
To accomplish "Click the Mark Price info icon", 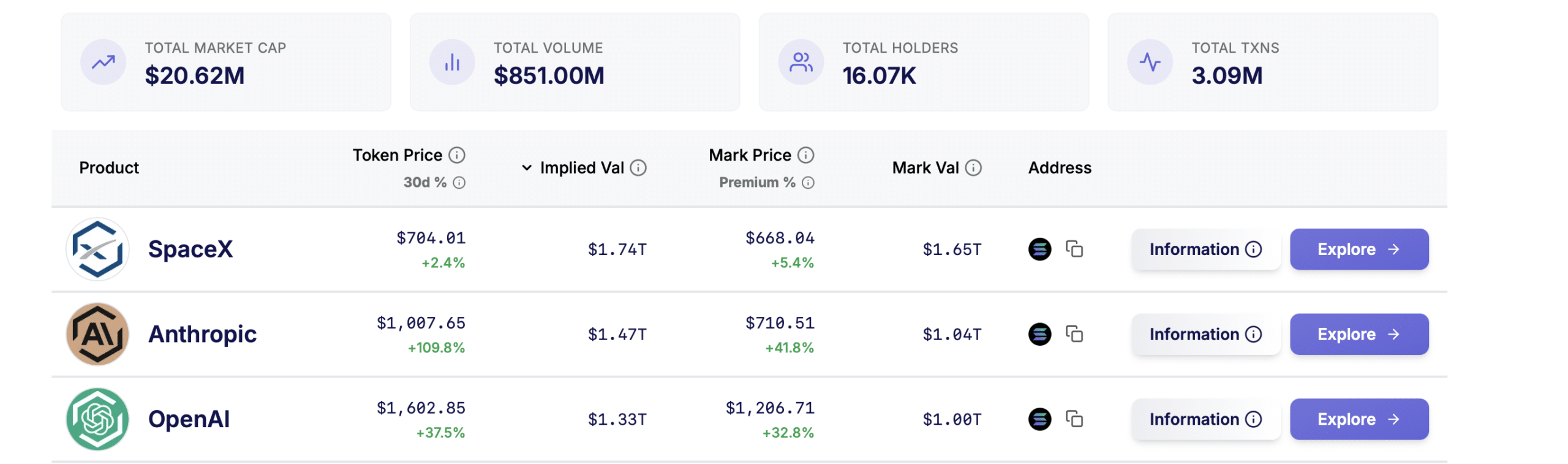I will 805,155.
